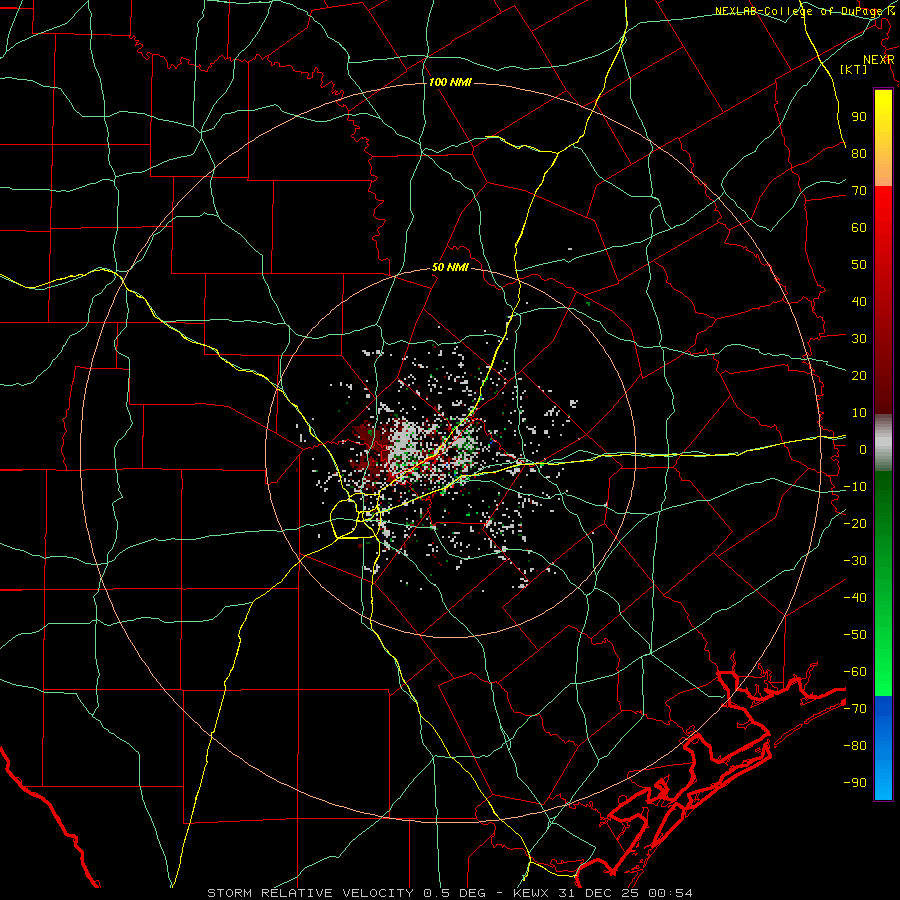Click the gray zero-velocity segment of the color bar
Image resolution: width=900 pixels, height=900 pixels.
click(883, 443)
